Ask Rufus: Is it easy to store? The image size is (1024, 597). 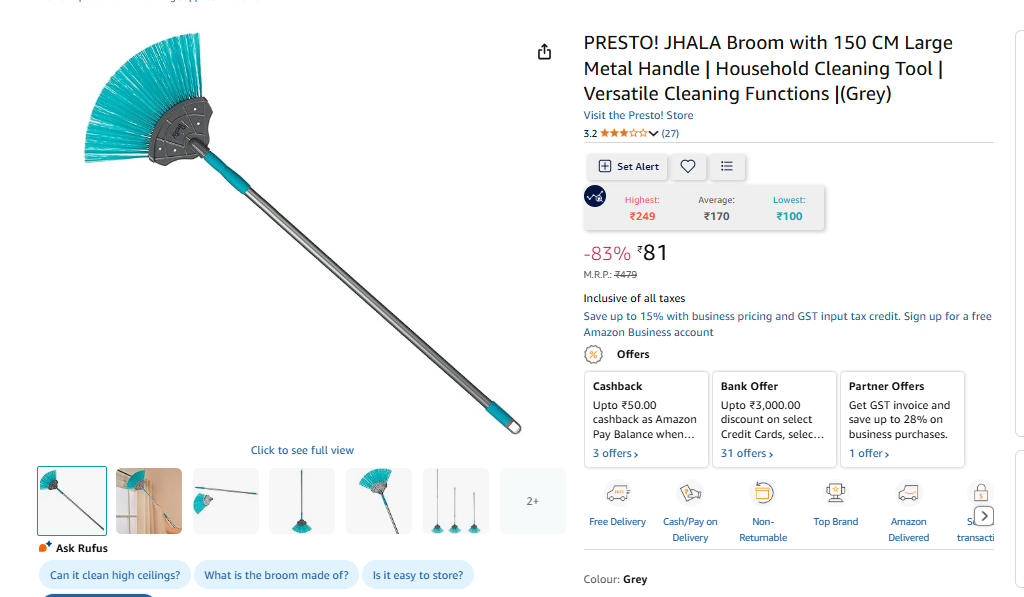[418, 575]
